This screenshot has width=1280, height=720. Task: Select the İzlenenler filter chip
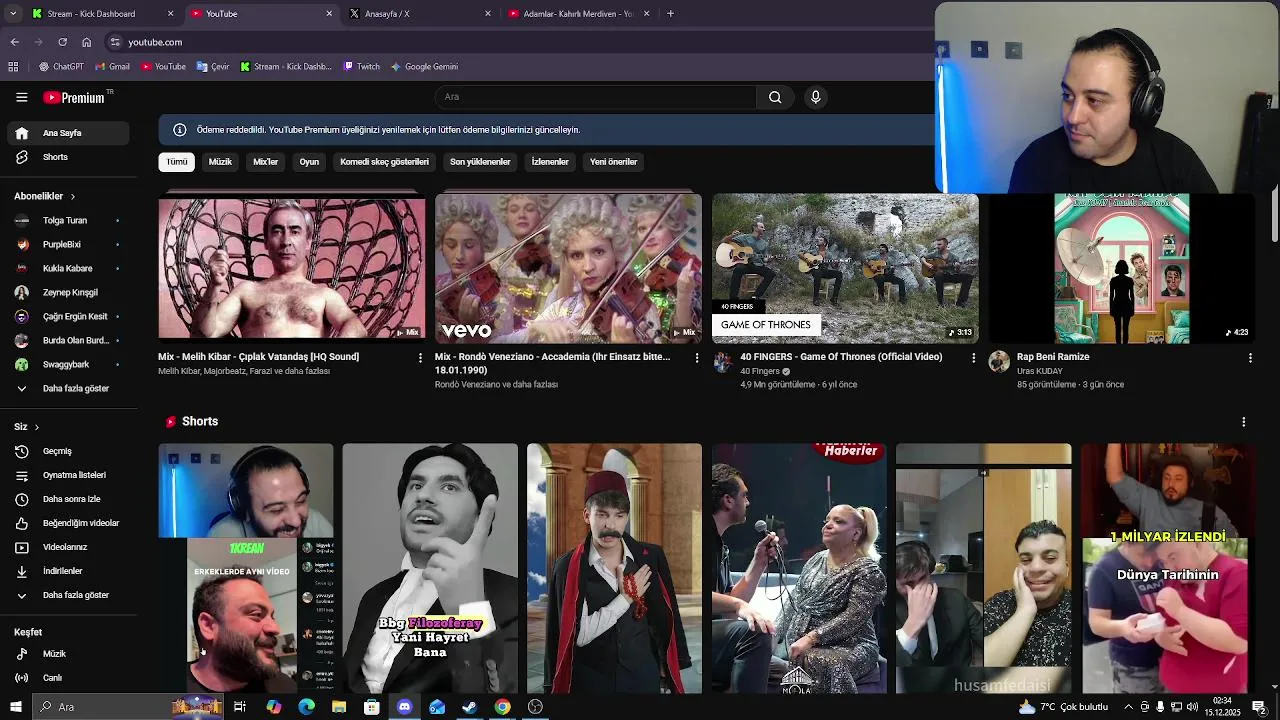tap(550, 162)
